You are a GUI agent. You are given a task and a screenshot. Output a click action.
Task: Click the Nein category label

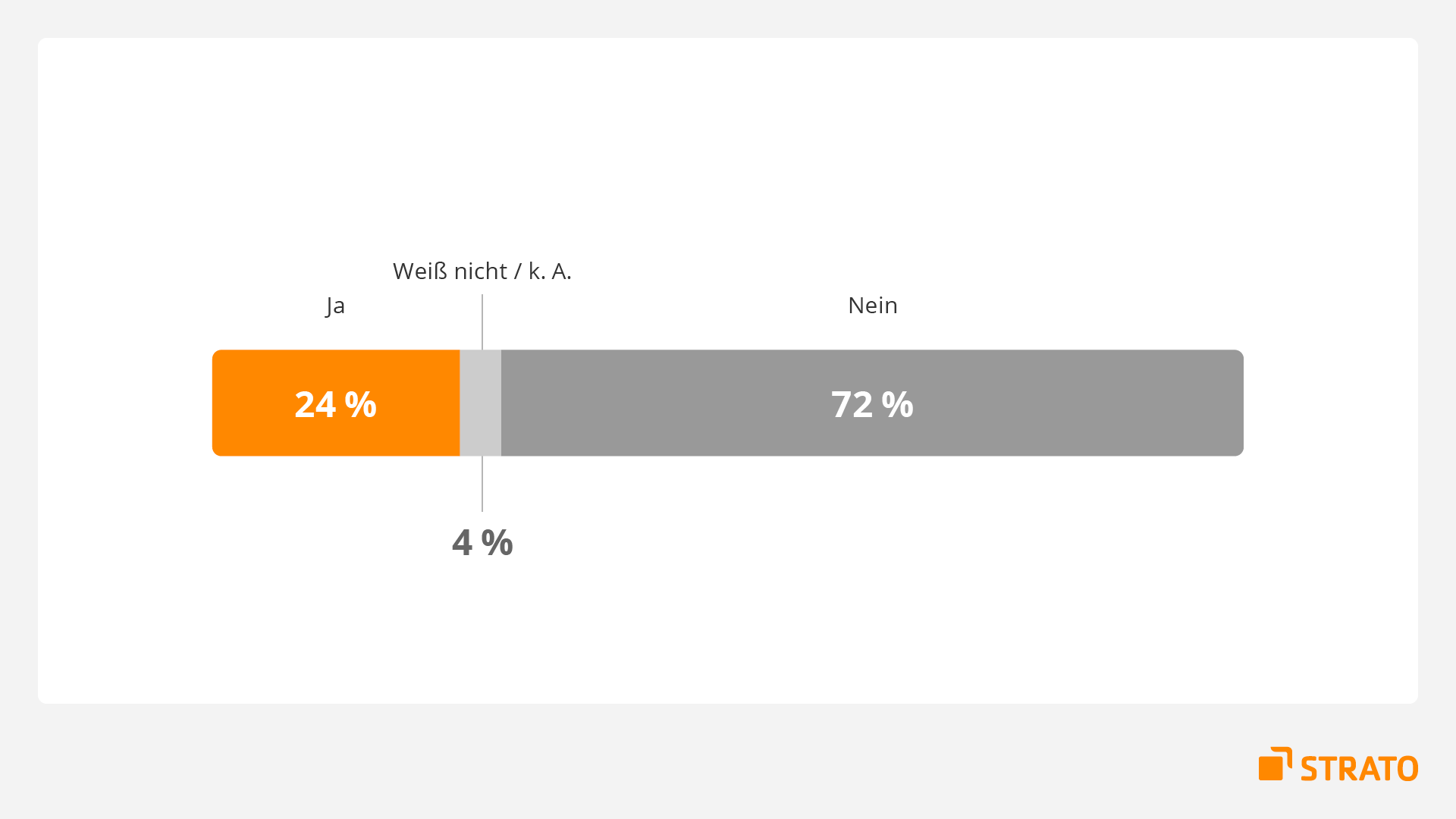[872, 305]
